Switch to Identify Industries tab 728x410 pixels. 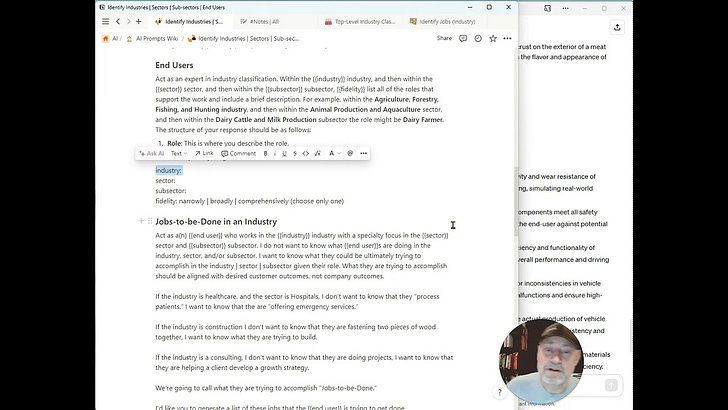(189, 21)
